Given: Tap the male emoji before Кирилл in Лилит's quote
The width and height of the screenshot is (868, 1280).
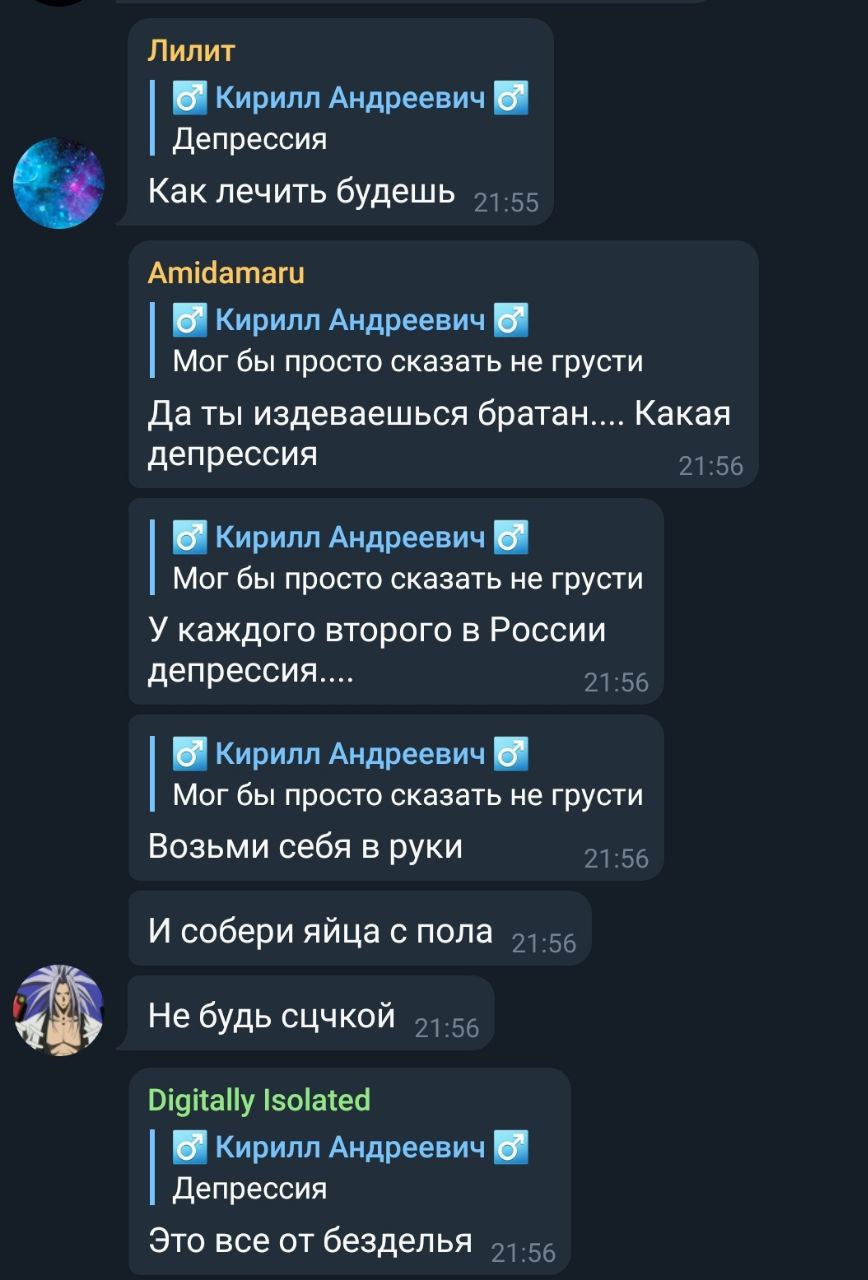Looking at the screenshot, I should point(190,98).
